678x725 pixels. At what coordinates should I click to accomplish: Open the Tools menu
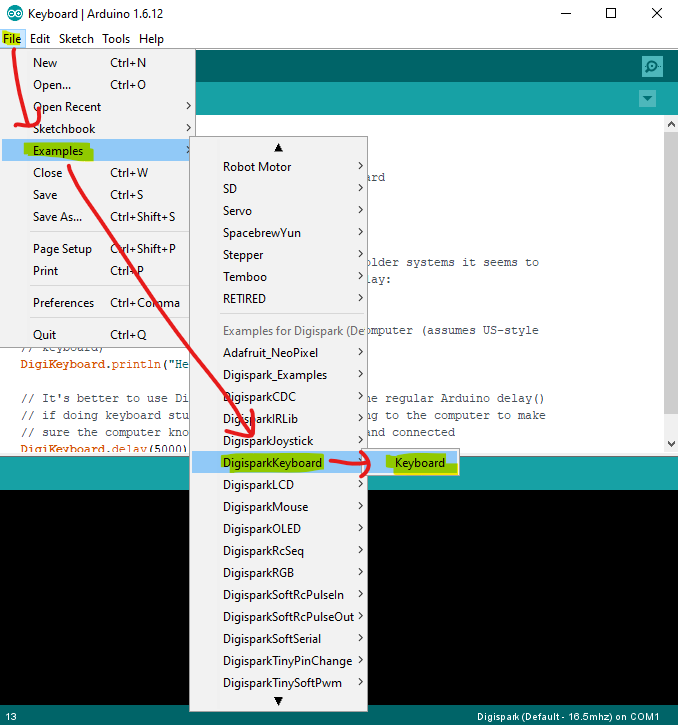(x=116, y=39)
